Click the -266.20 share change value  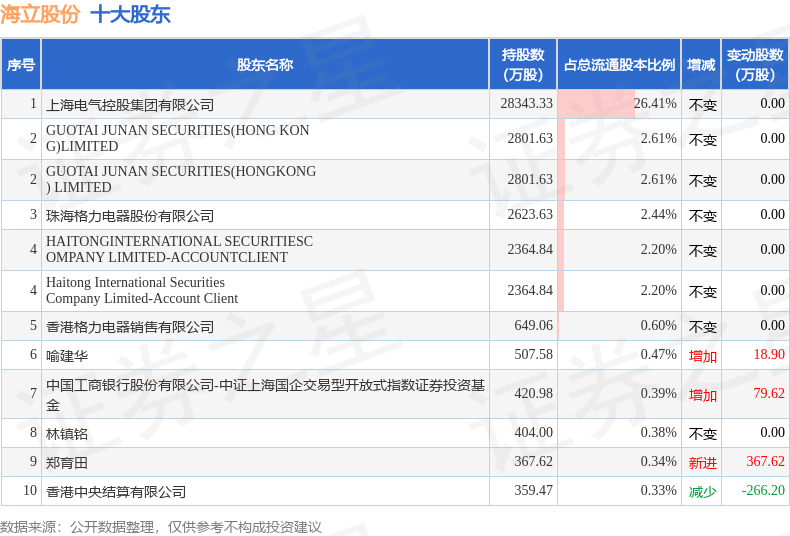763,490
